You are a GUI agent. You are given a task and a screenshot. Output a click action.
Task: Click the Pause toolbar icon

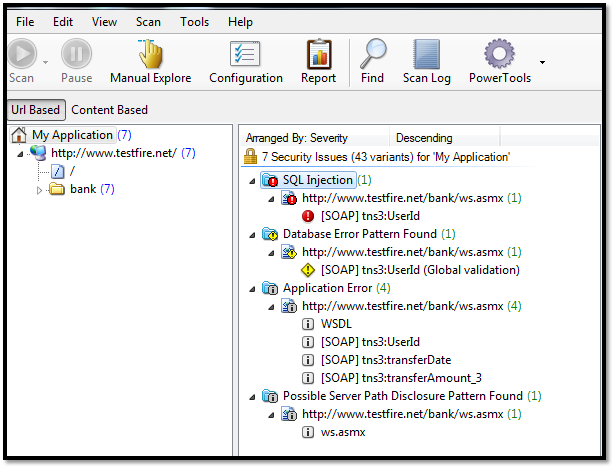click(76, 54)
